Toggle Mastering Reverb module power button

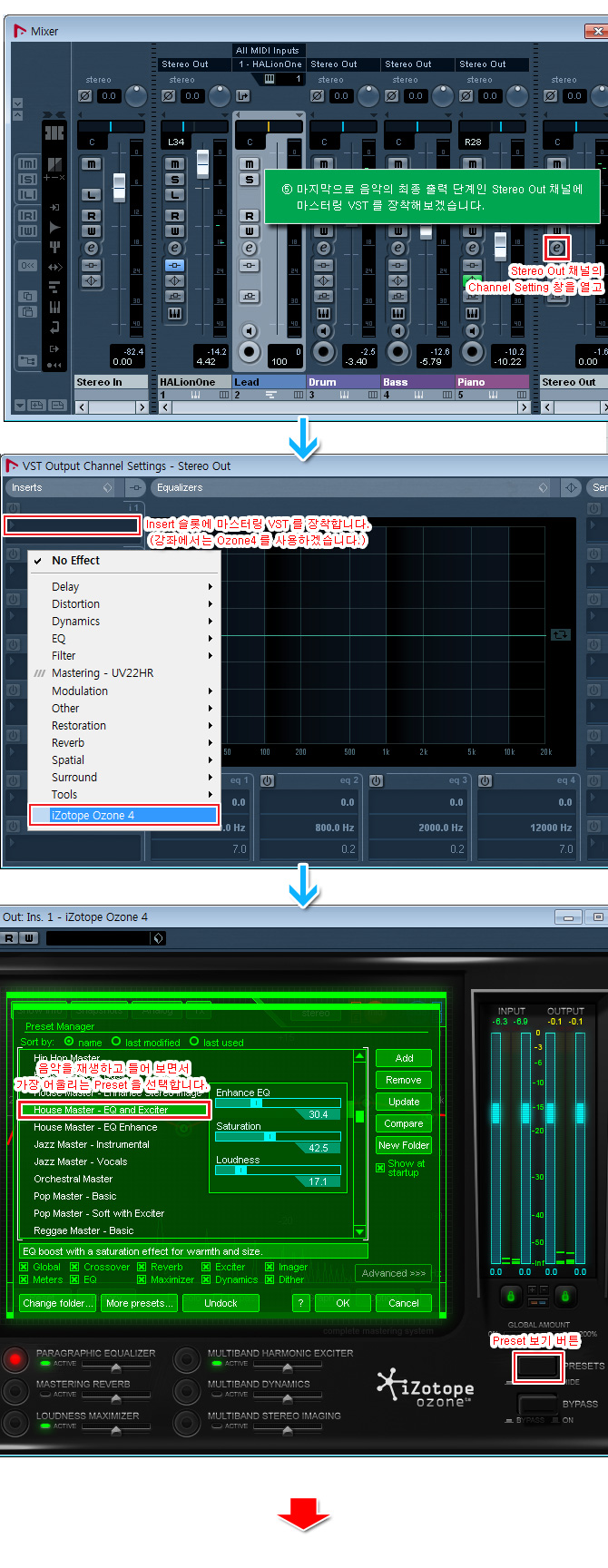pos(15,1390)
